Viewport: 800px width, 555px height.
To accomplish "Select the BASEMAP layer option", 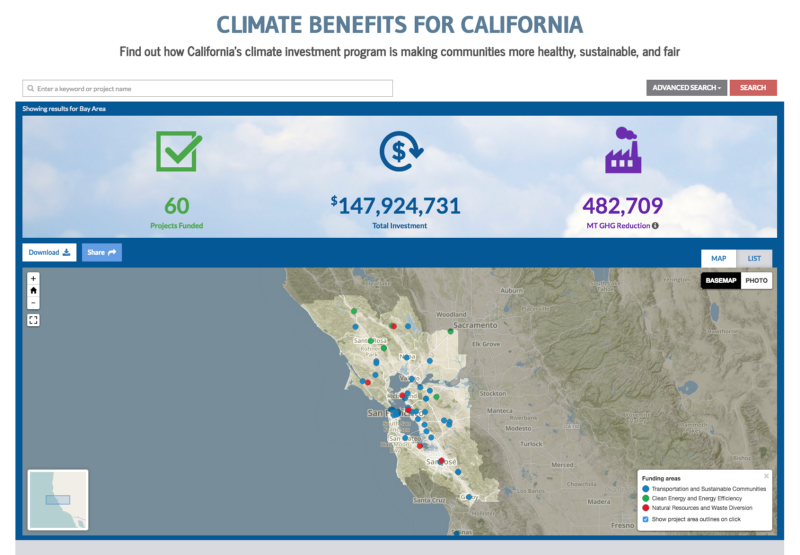I will 721,281.
